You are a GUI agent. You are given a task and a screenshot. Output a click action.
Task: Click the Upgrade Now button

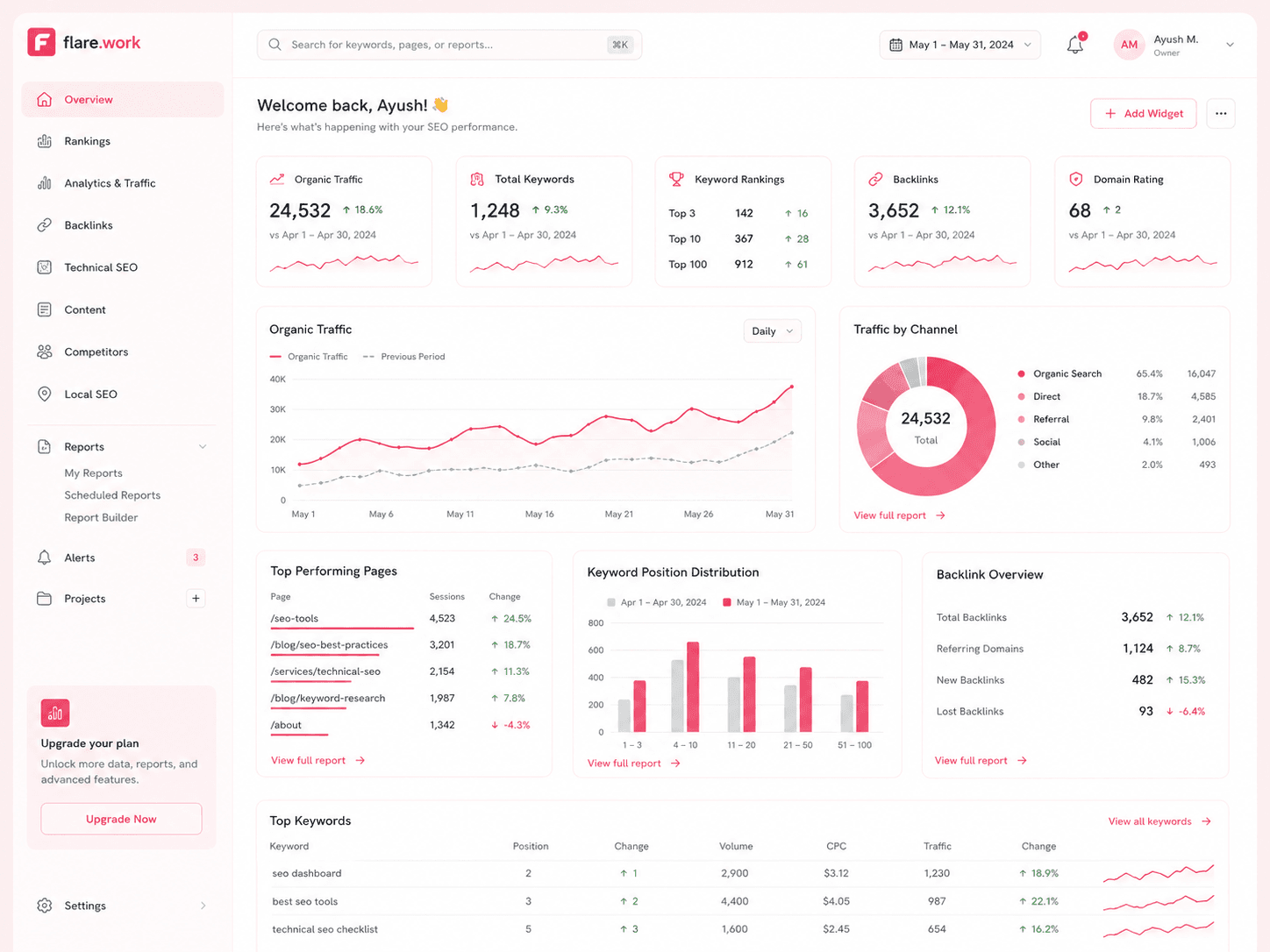click(x=121, y=819)
